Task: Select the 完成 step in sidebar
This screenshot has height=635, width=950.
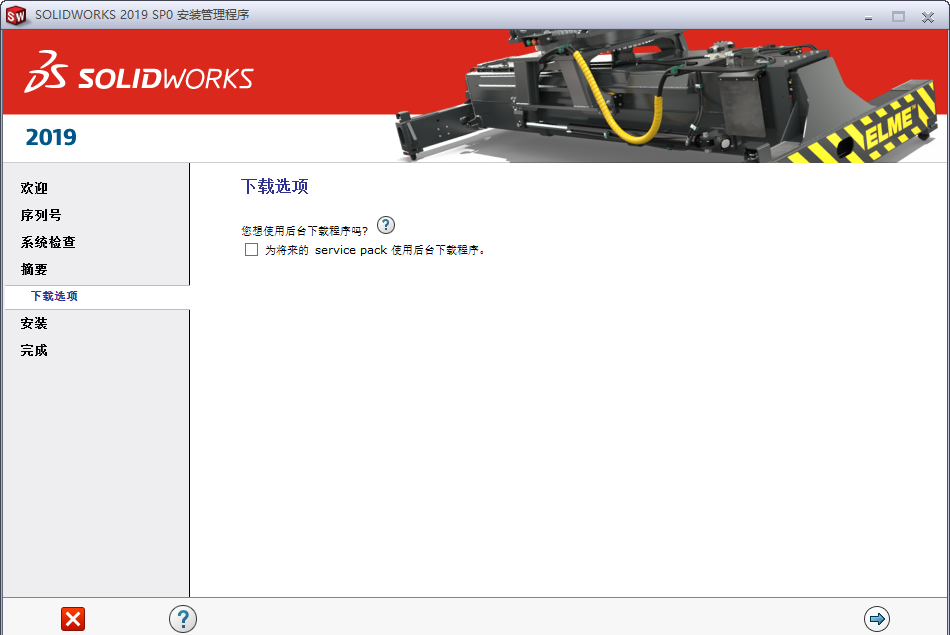Action: click(34, 350)
